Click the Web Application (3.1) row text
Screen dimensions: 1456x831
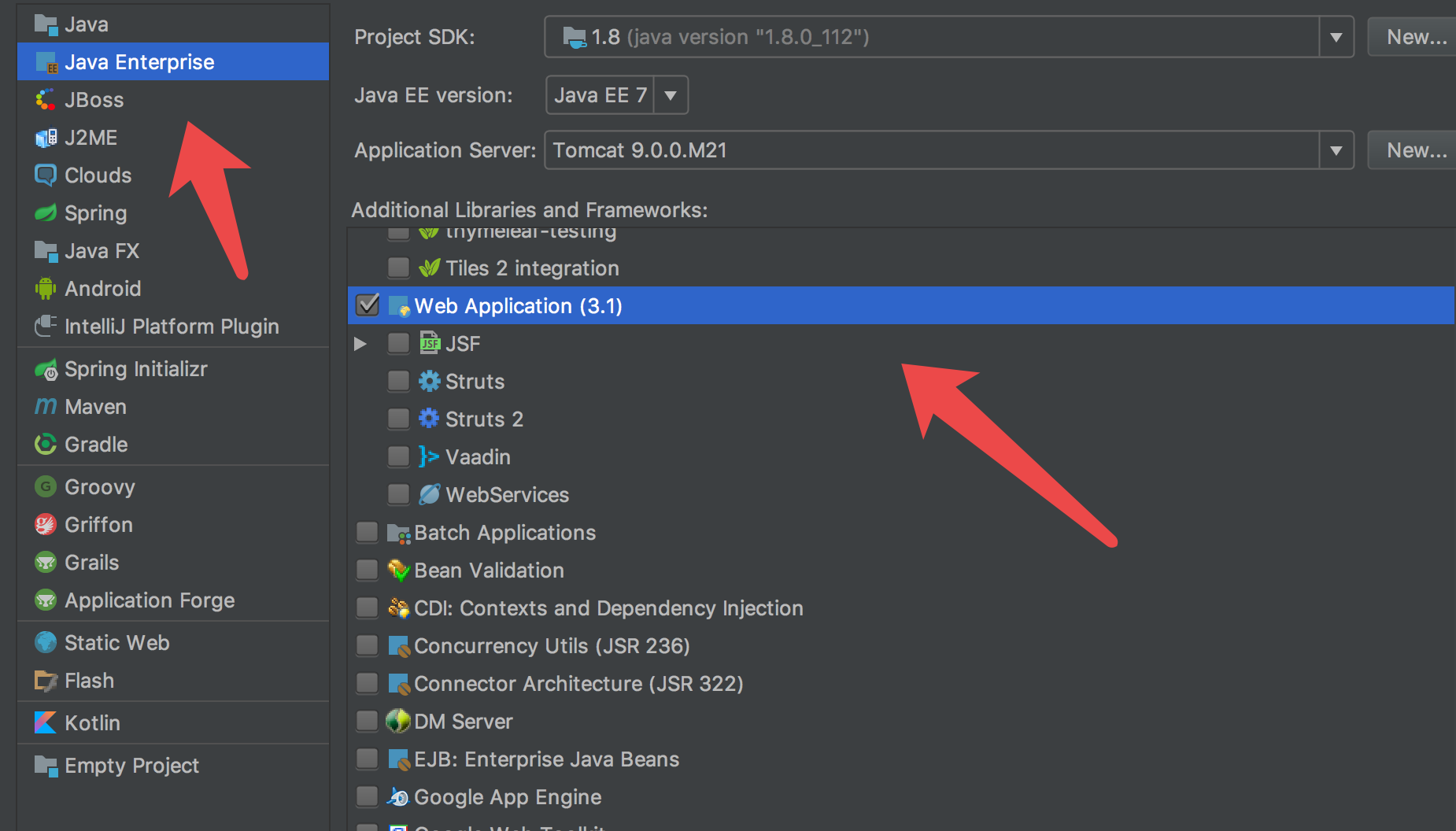[x=519, y=306]
